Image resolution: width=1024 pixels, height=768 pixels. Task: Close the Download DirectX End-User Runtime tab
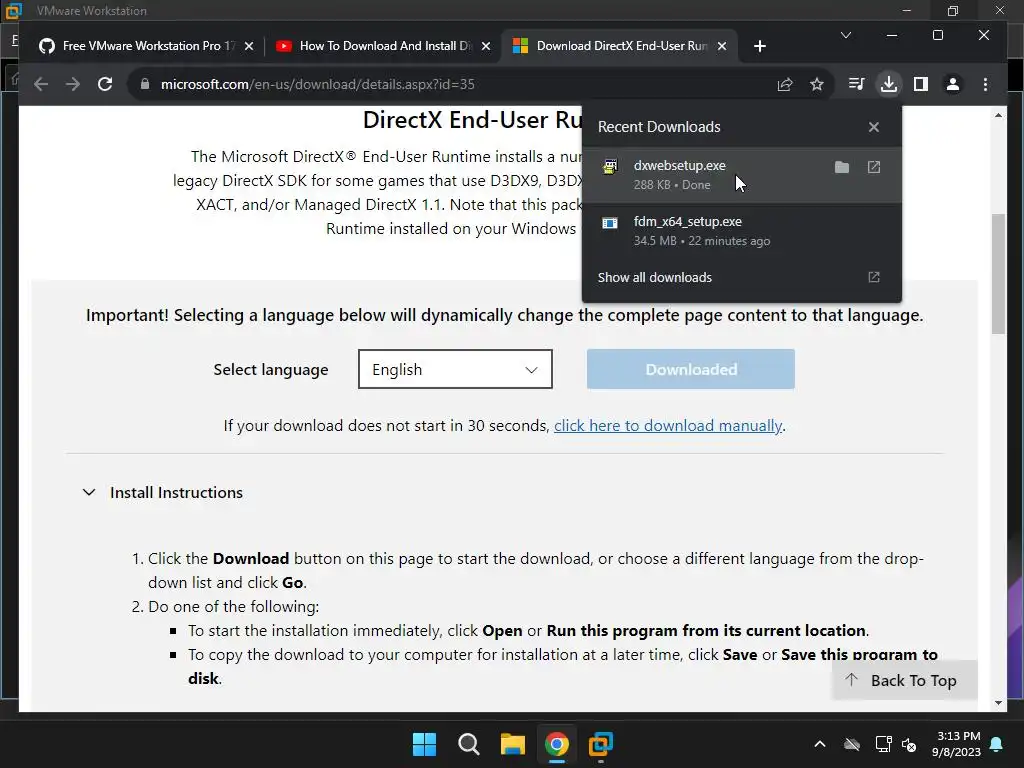(722, 46)
